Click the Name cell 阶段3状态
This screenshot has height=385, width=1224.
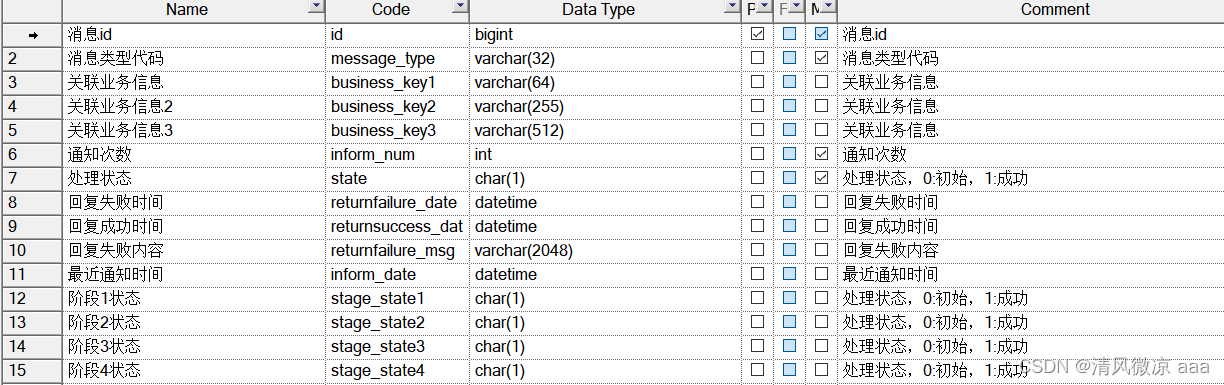(194, 346)
